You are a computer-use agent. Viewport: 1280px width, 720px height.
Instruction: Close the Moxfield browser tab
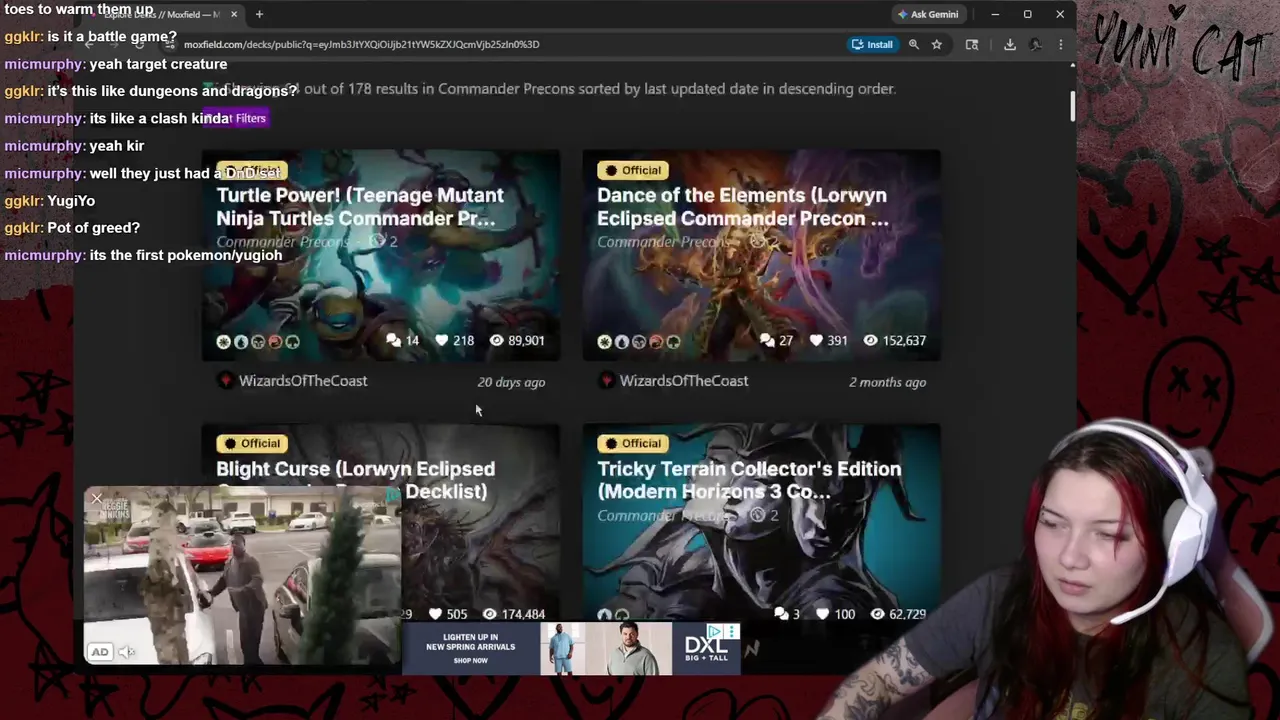click(x=234, y=14)
